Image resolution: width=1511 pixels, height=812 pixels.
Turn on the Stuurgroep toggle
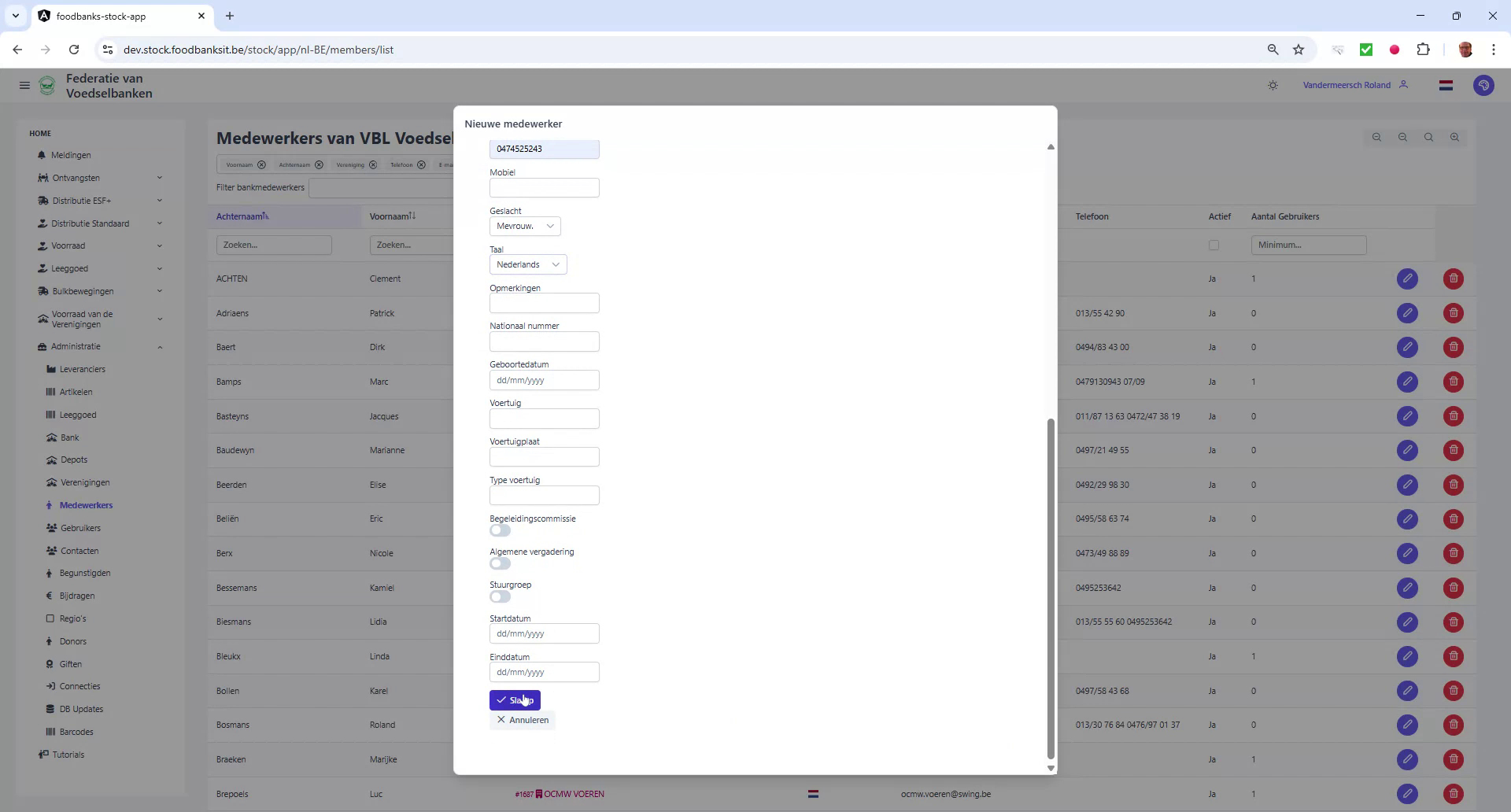coord(500,596)
